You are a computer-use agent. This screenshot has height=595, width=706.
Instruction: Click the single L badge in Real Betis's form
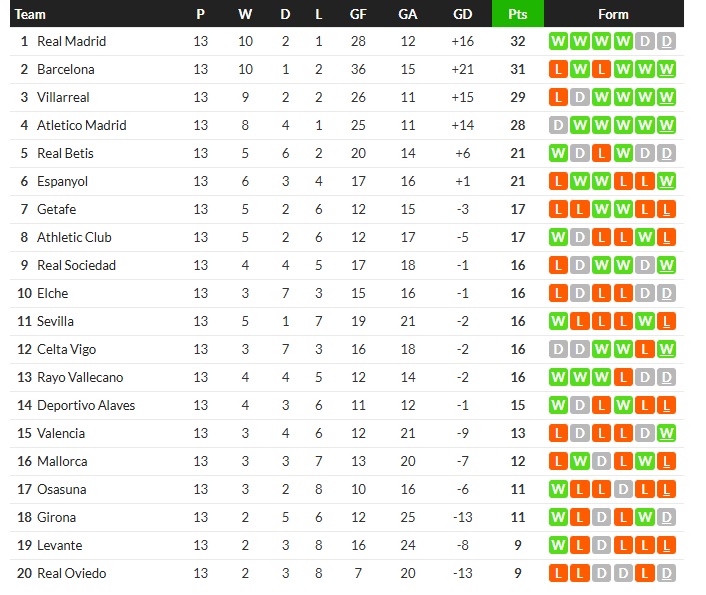click(x=601, y=153)
